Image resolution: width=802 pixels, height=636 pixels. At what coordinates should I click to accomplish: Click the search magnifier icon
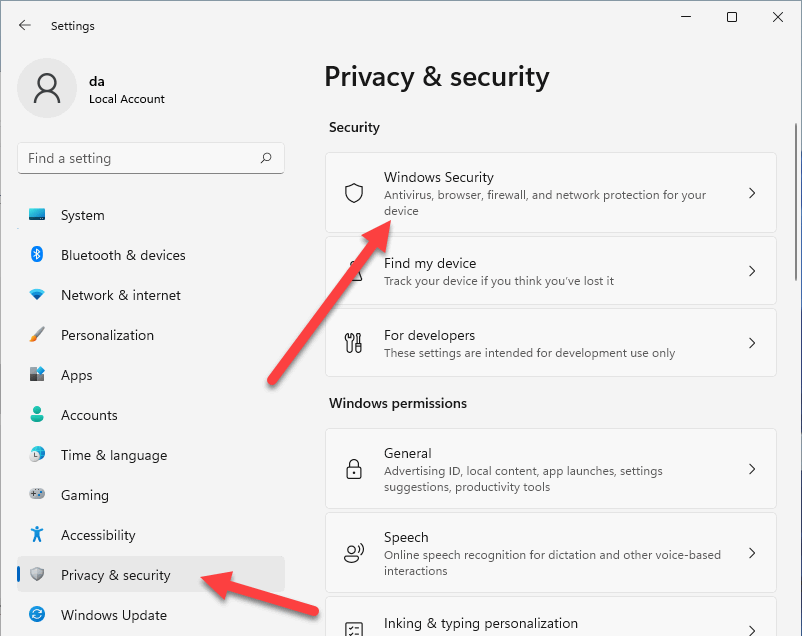coord(266,158)
